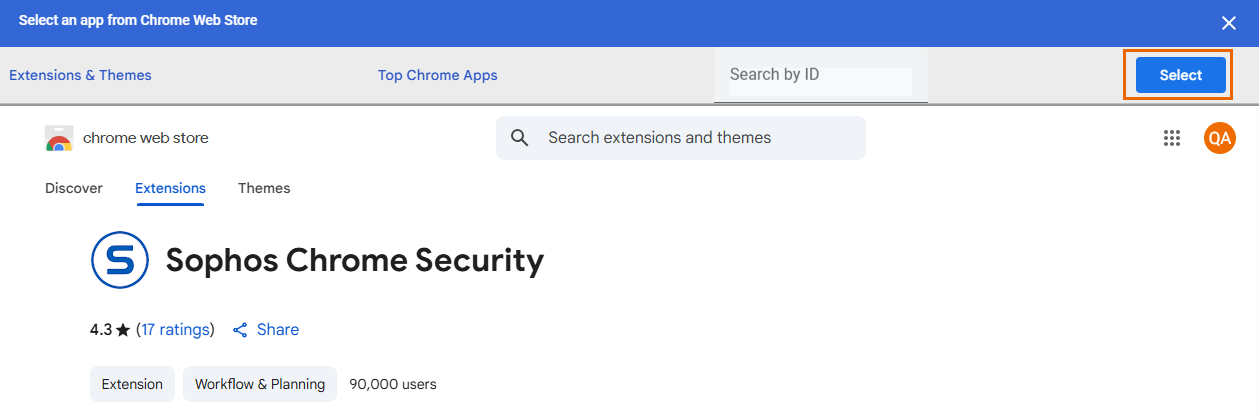Click the magnifier search icon
Image resolution: width=1259 pixels, height=419 pixels.
[519, 138]
